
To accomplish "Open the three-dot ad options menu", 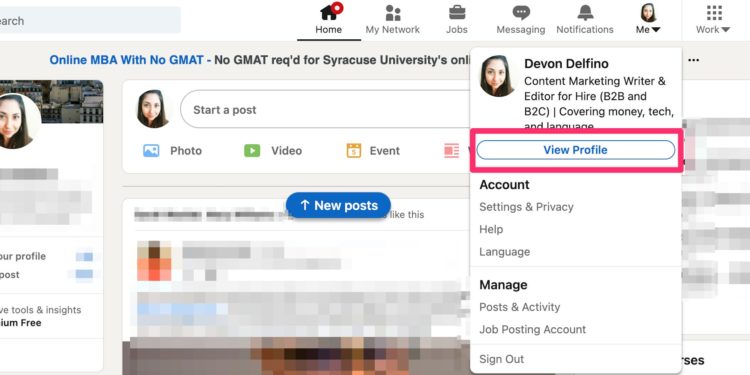I will [693, 60].
